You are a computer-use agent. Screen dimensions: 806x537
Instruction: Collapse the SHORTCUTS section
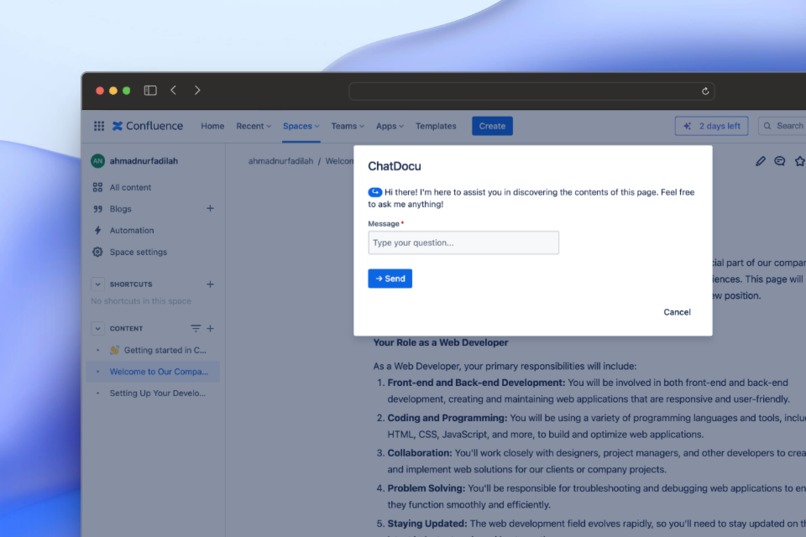point(98,284)
